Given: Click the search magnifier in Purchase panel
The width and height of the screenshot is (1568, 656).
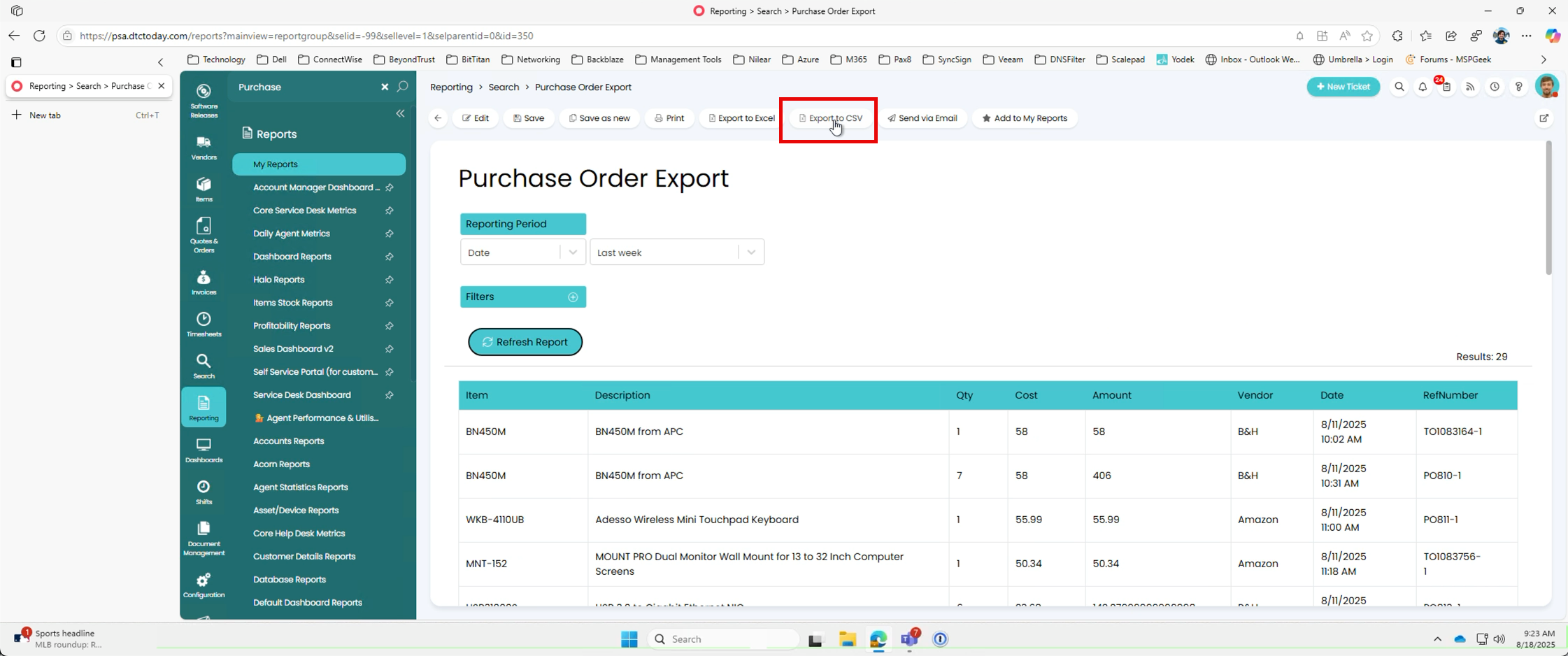Looking at the screenshot, I should click(x=403, y=87).
